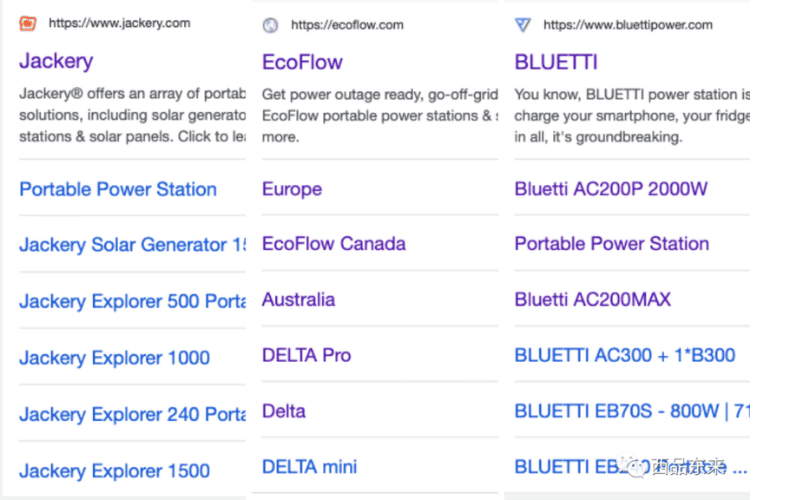Open DELTA Pro sitelink

(x=307, y=355)
